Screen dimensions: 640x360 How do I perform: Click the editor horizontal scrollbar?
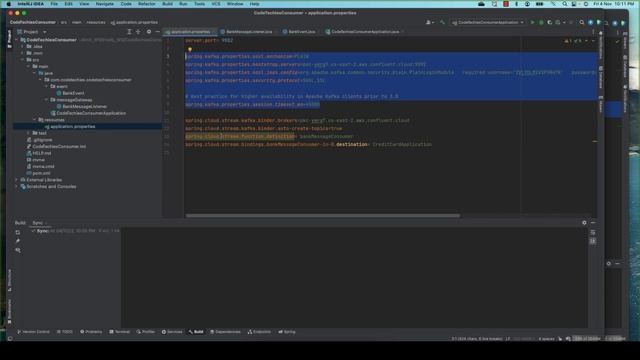pyautogui.click(x=322, y=216)
